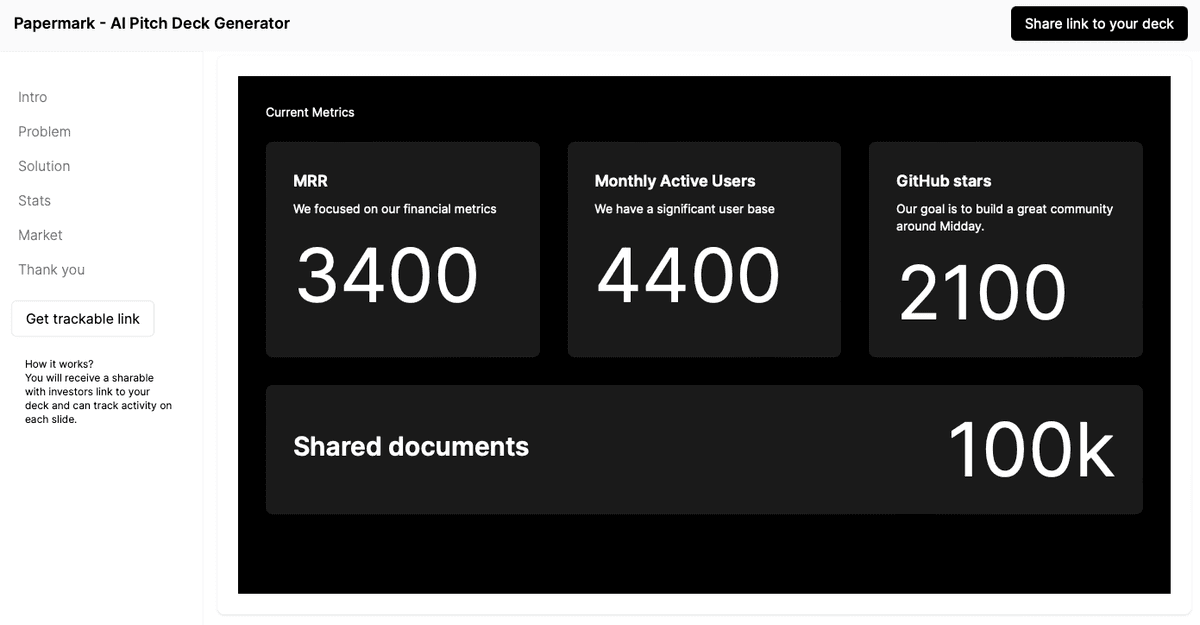Switch to the Stats slide
This screenshot has height=625, width=1200.
[x=34, y=201]
